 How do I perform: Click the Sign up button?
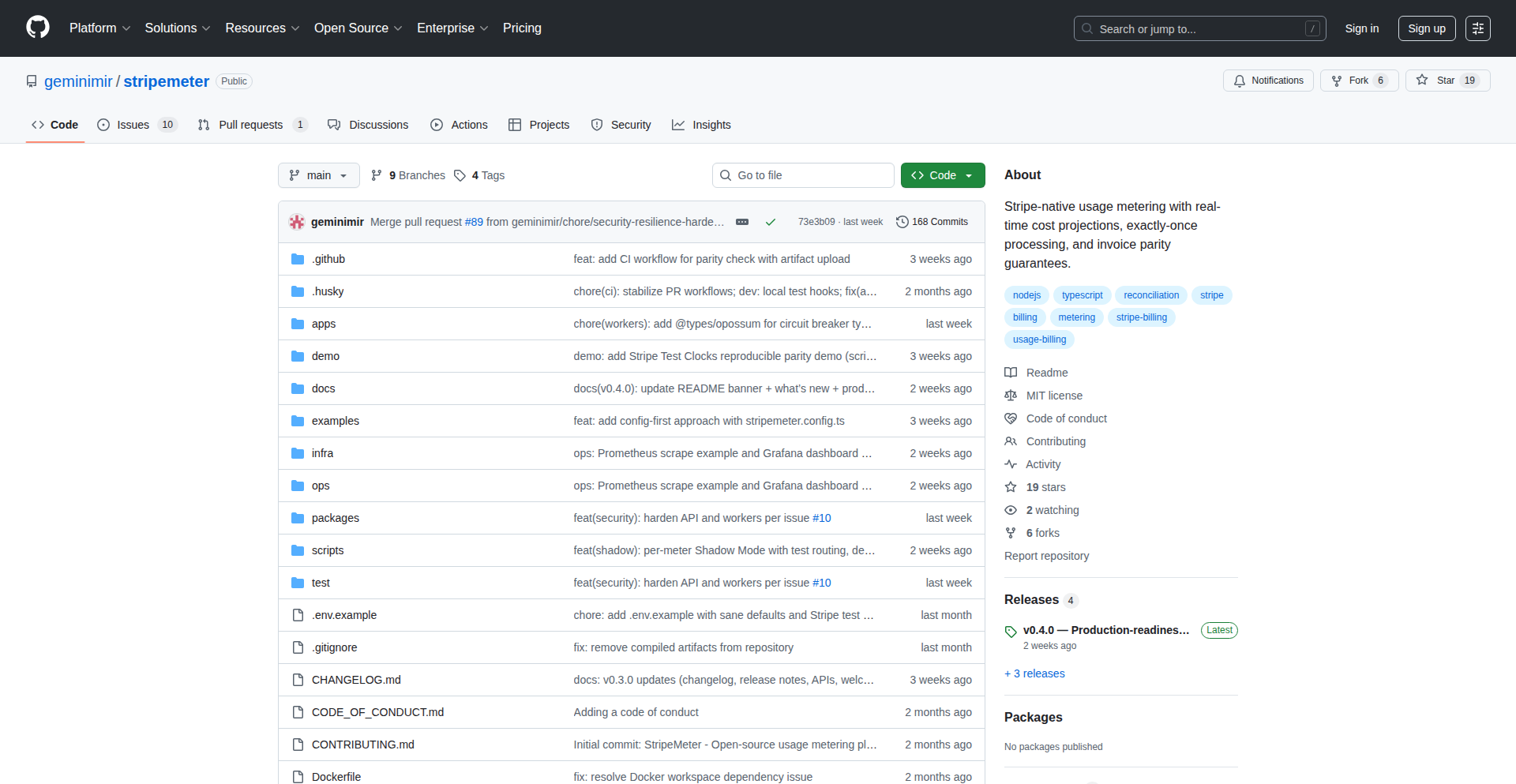point(1426,28)
